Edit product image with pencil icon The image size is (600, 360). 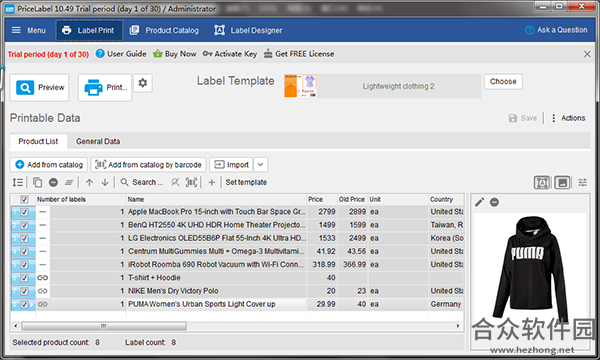479,202
